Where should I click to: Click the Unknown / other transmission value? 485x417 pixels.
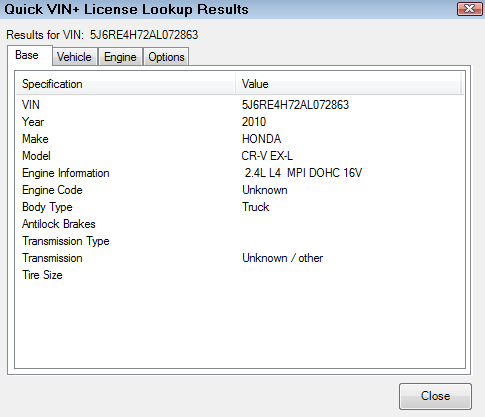[283, 258]
